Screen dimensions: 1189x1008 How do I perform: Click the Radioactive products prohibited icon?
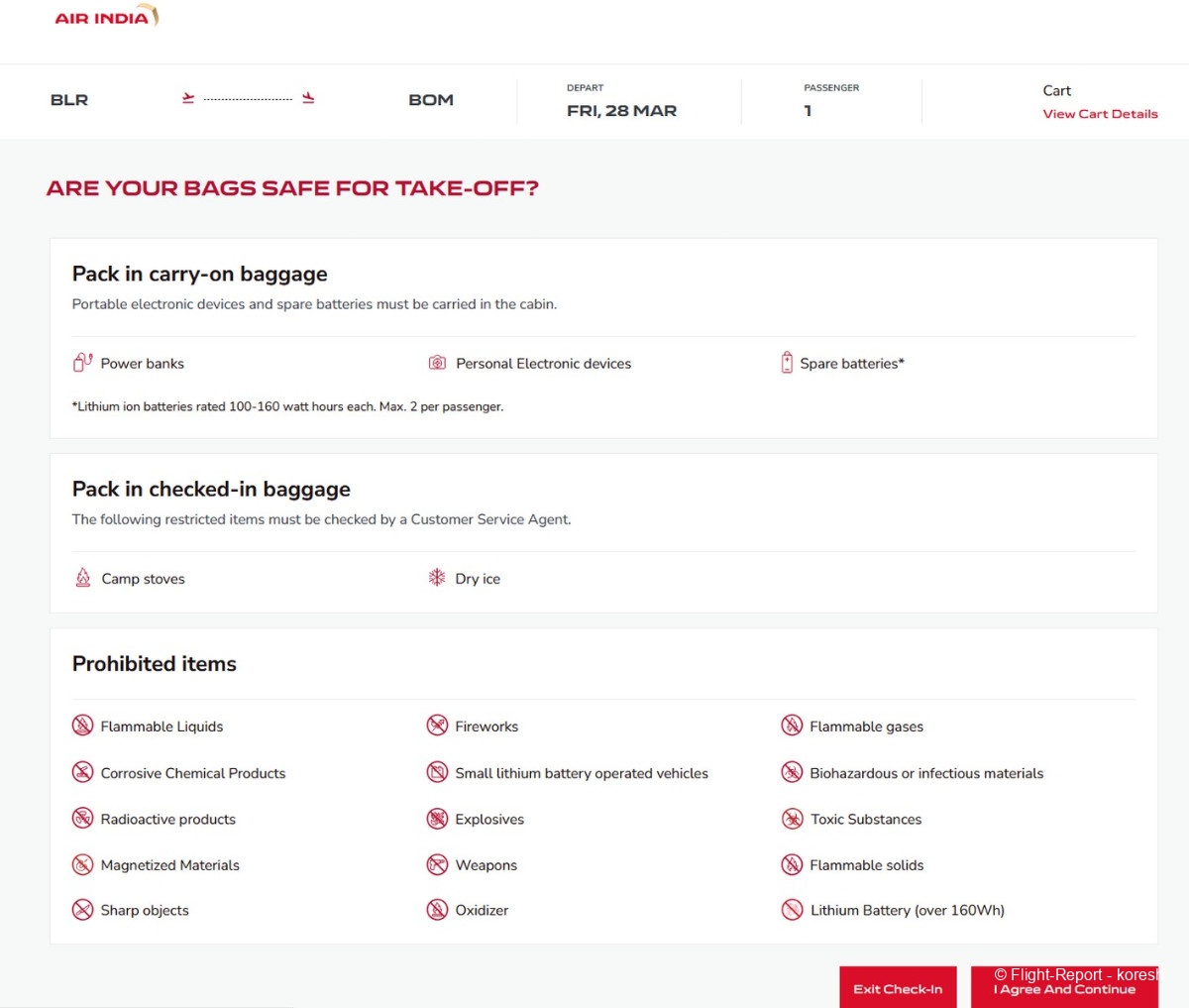[82, 819]
